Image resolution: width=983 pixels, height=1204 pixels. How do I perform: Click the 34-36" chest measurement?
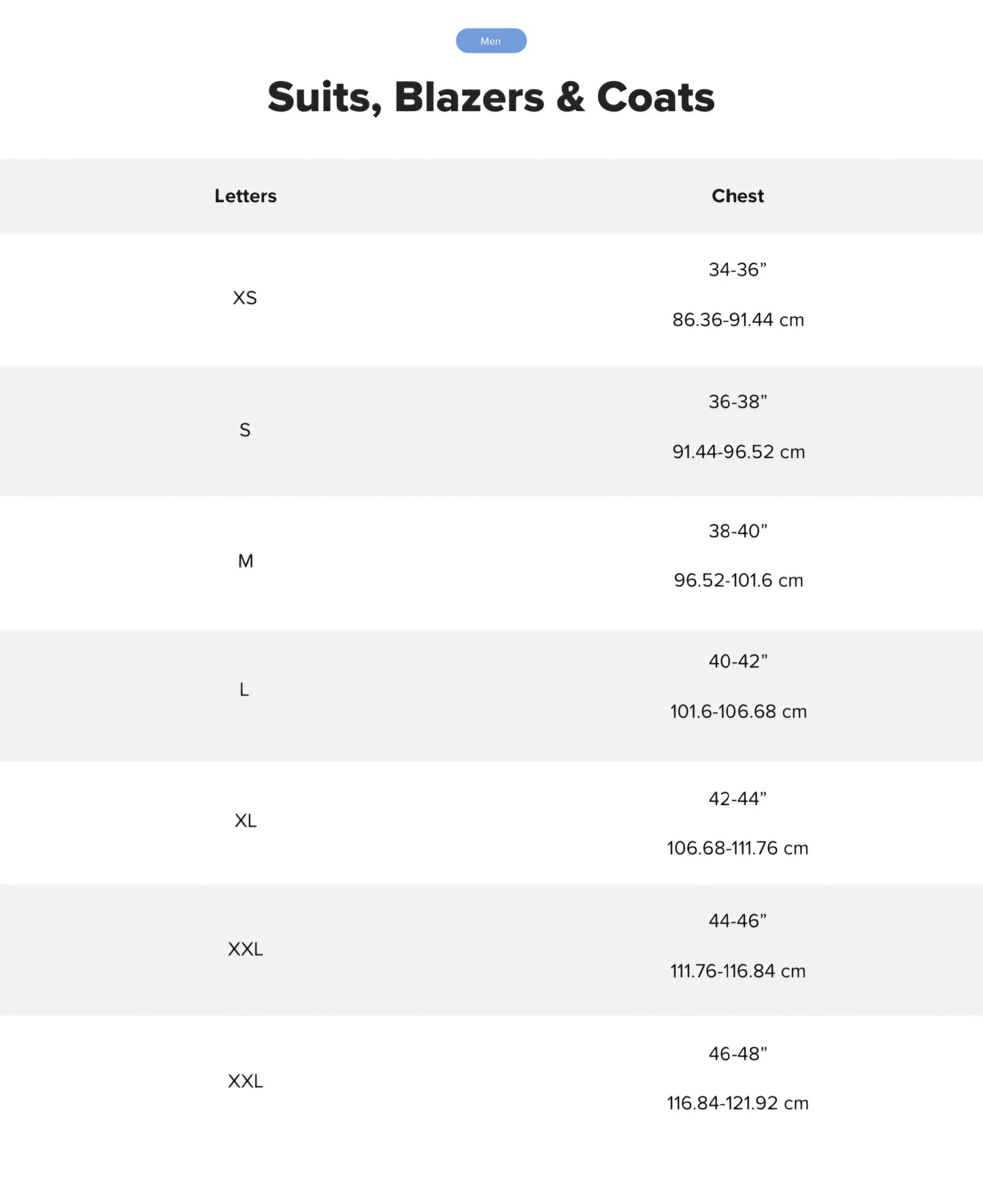tap(737, 270)
